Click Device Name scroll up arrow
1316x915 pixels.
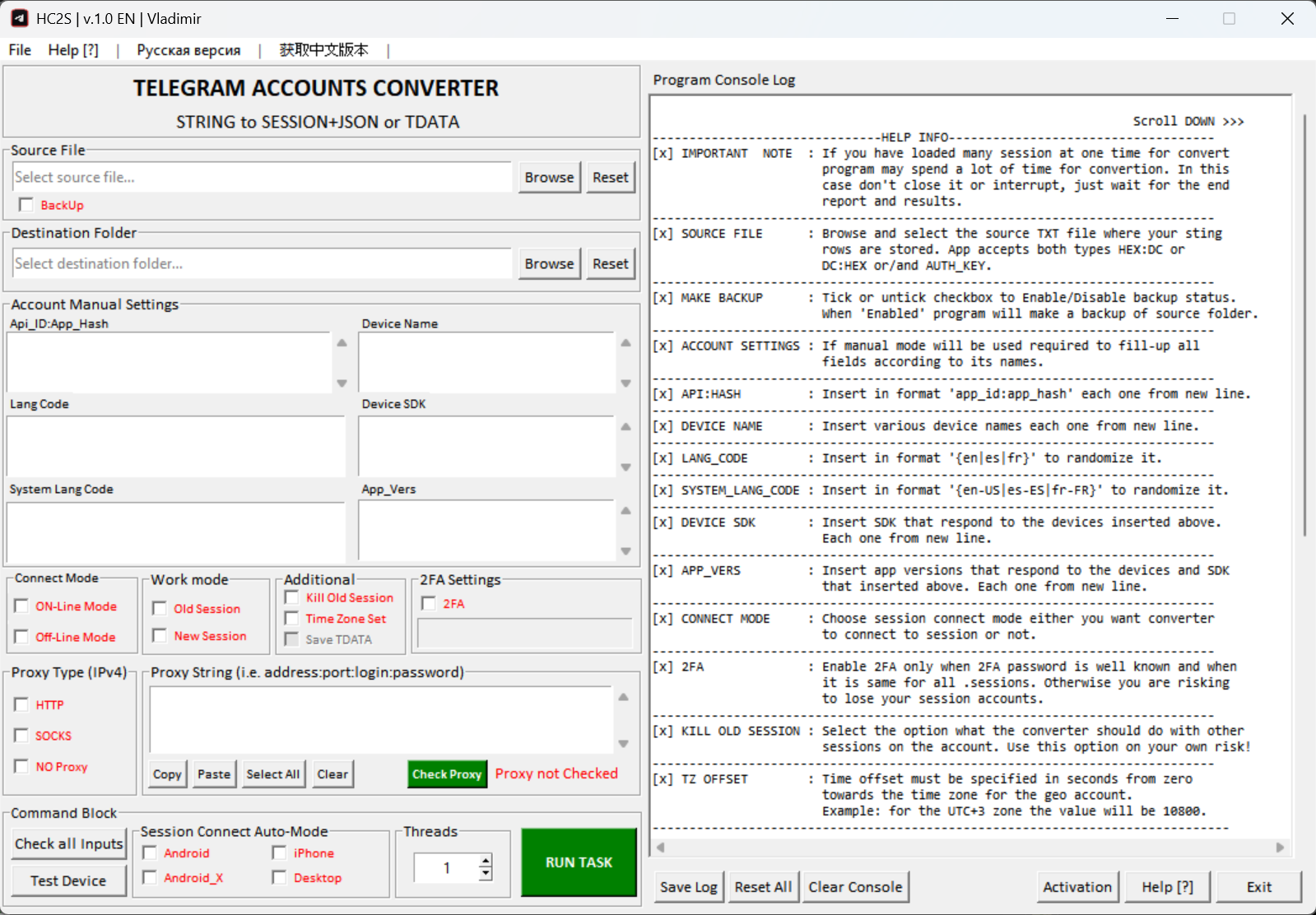click(625, 342)
